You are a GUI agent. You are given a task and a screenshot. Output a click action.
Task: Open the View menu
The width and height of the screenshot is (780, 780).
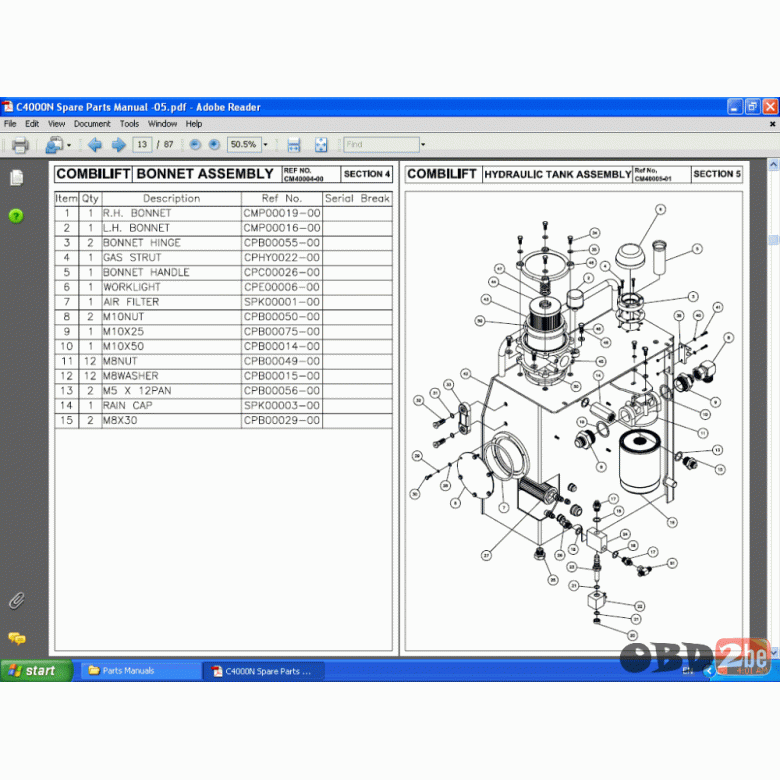click(x=56, y=124)
